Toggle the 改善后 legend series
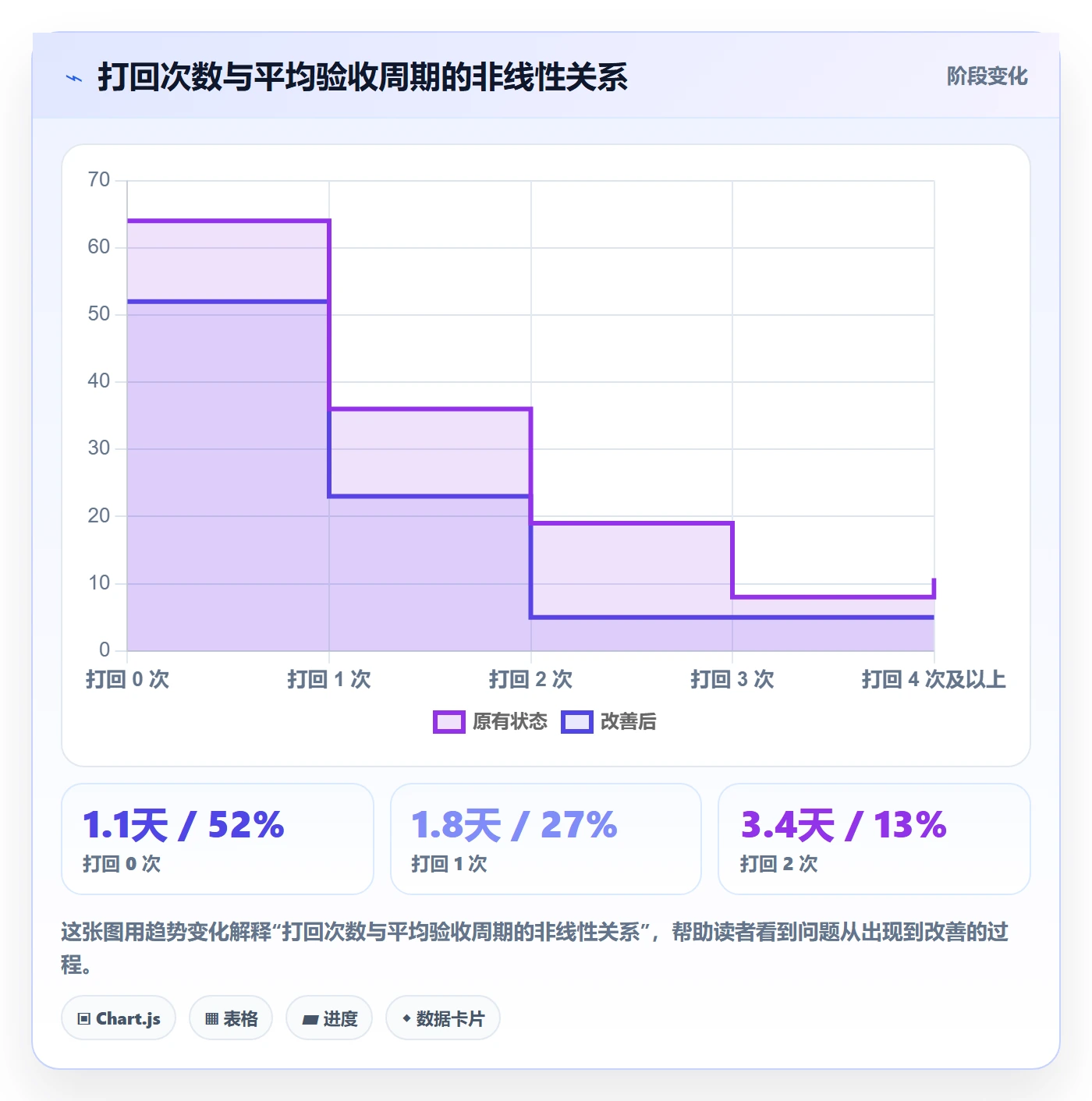1092x1101 pixels. pos(608,722)
